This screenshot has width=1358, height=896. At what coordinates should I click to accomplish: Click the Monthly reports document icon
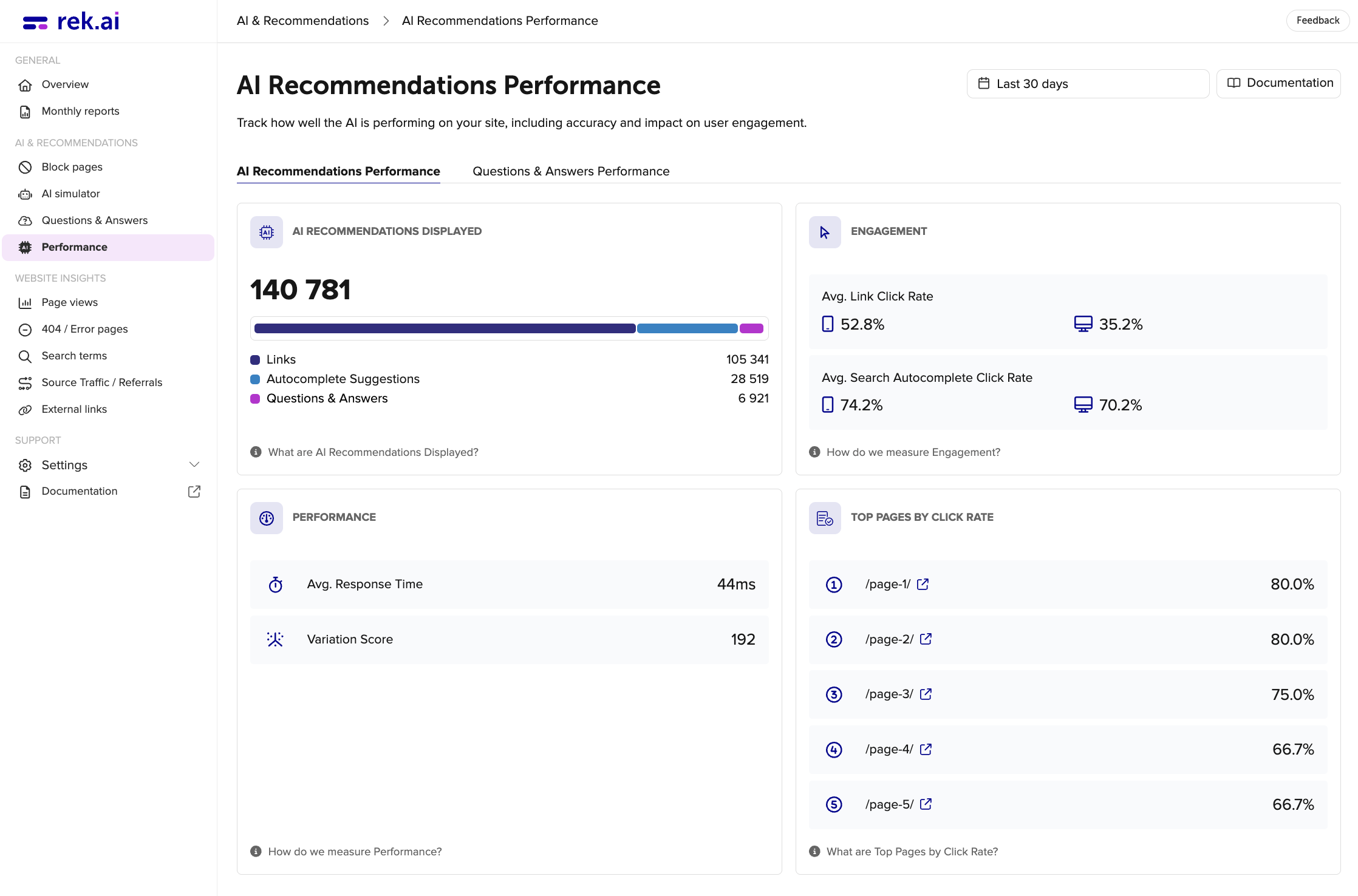(x=25, y=112)
